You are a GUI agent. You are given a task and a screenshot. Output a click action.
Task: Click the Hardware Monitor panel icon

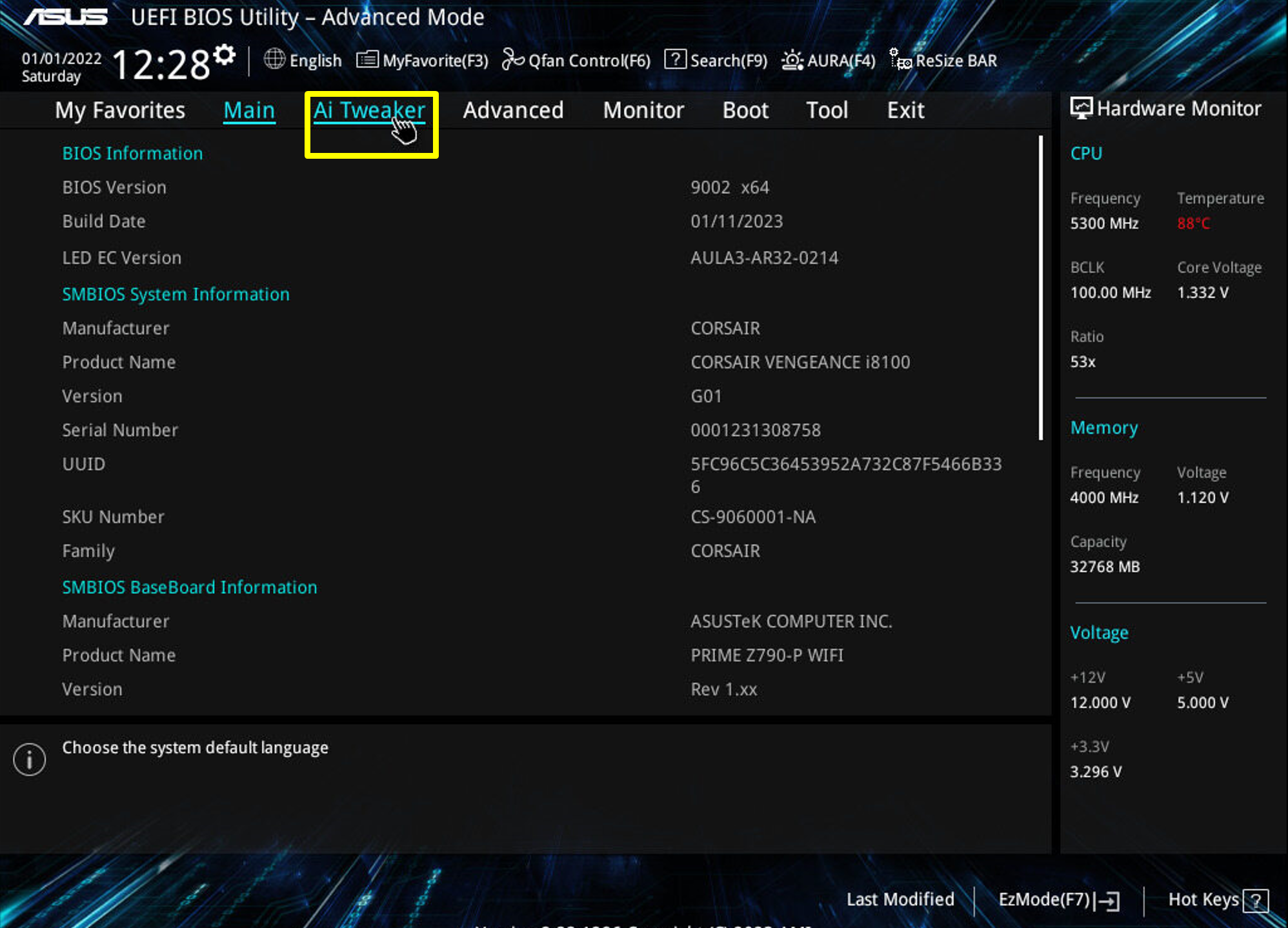(1083, 108)
